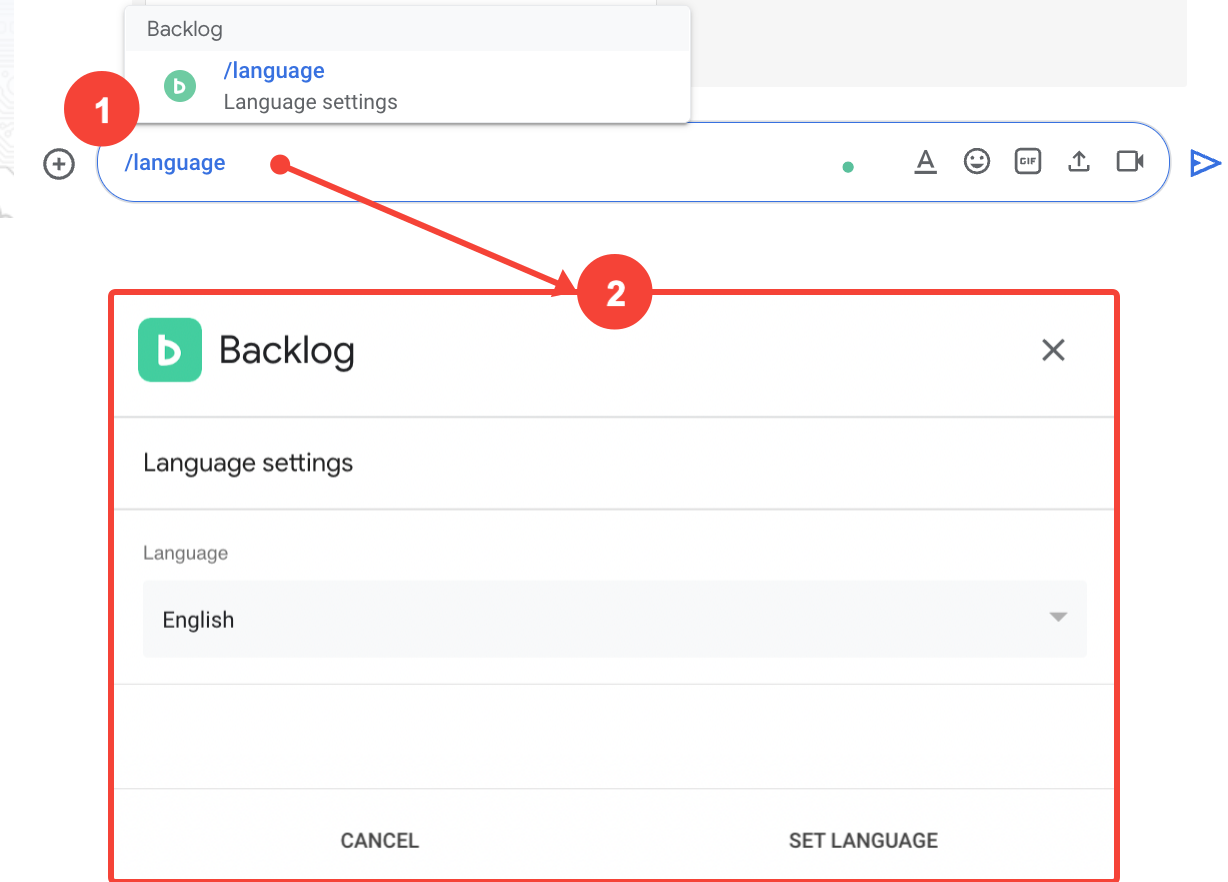Click the "Backlog" title in the dialog
The height and width of the screenshot is (882, 1228).
click(287, 350)
